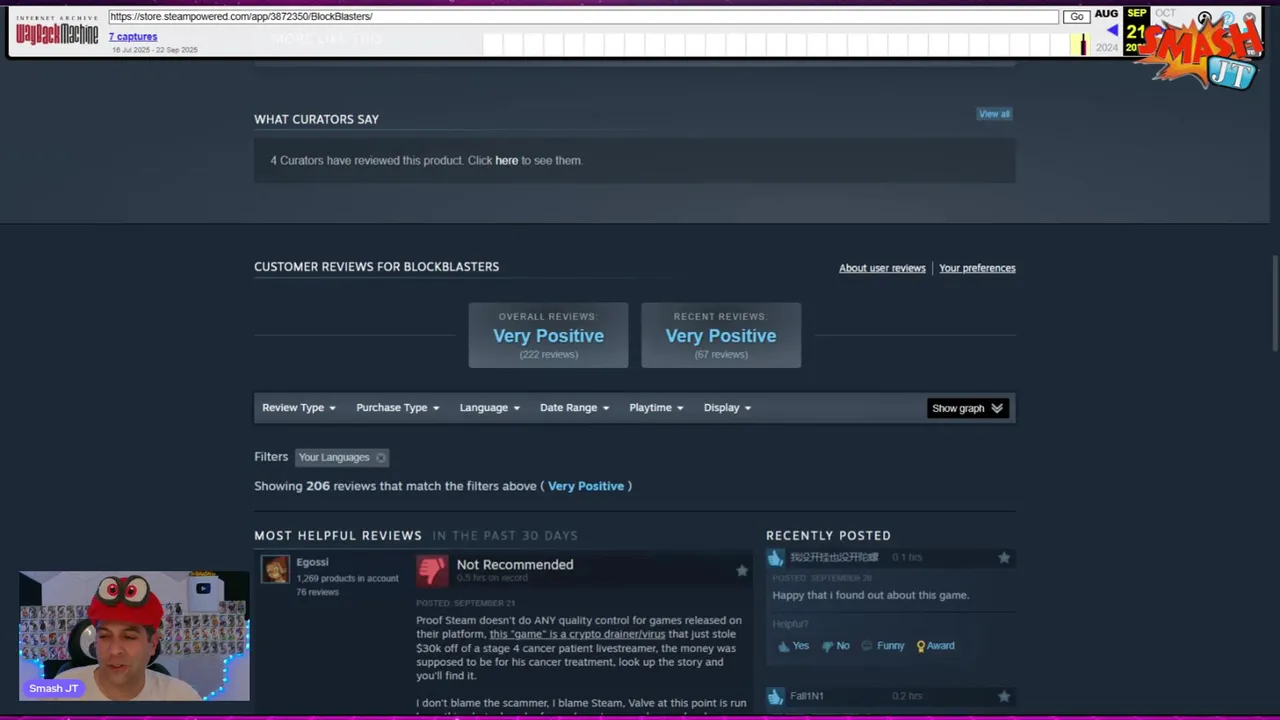Open the Egossi username link
This screenshot has height=720, width=1280.
(312, 562)
